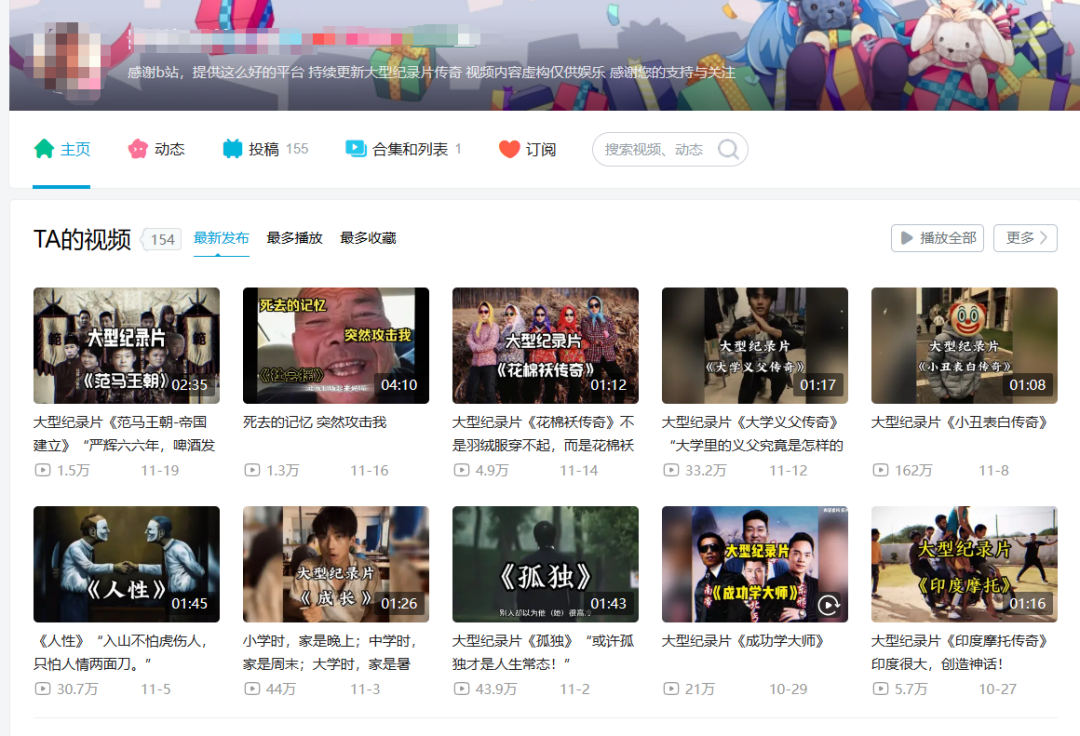Open the 订阅 tab
Screen dimensions: 1080x736
[527, 149]
